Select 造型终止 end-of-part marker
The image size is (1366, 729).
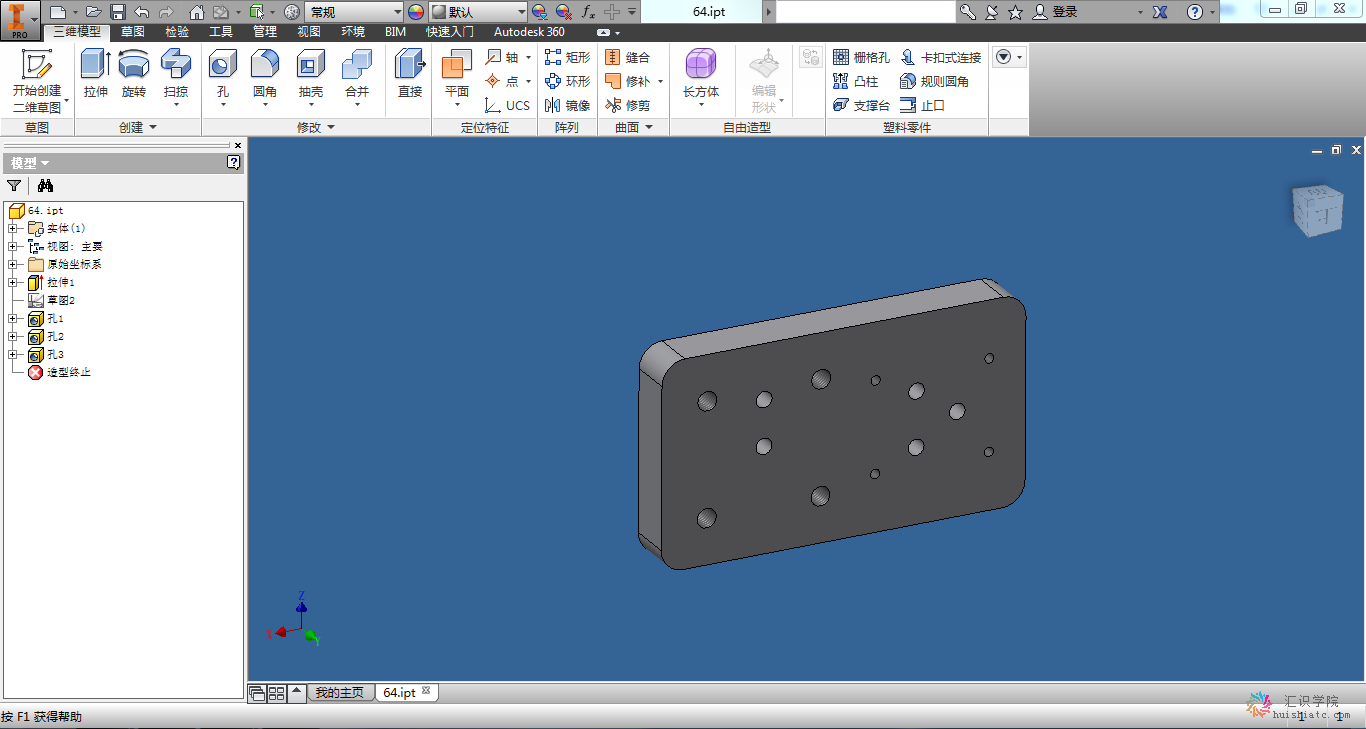click(59, 372)
